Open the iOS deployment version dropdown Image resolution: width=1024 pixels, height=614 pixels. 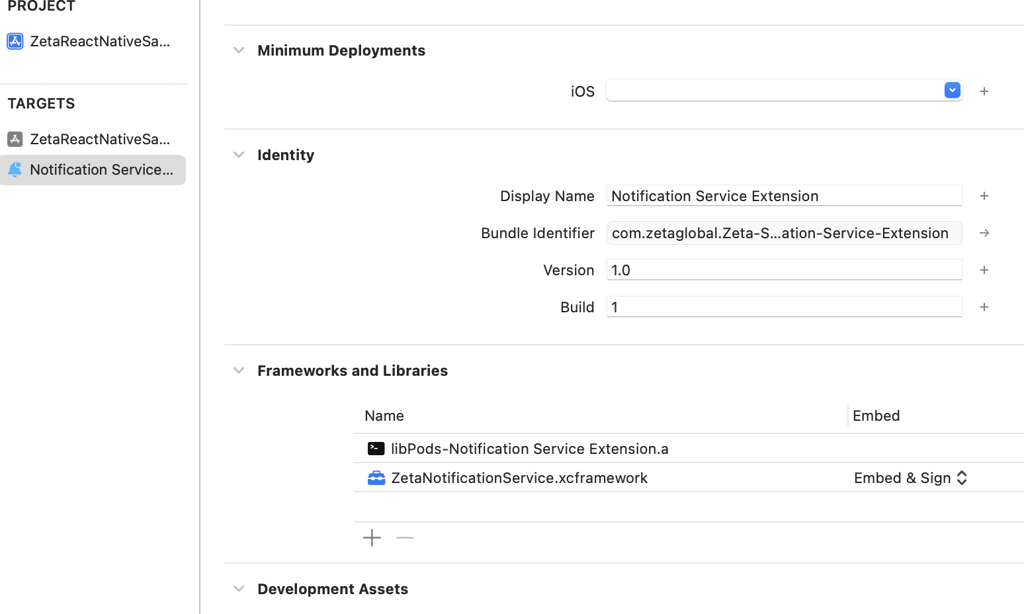(x=952, y=90)
